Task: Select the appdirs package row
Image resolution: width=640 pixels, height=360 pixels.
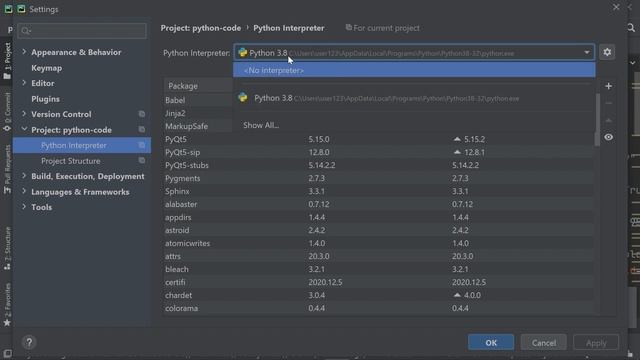Action: (379, 217)
